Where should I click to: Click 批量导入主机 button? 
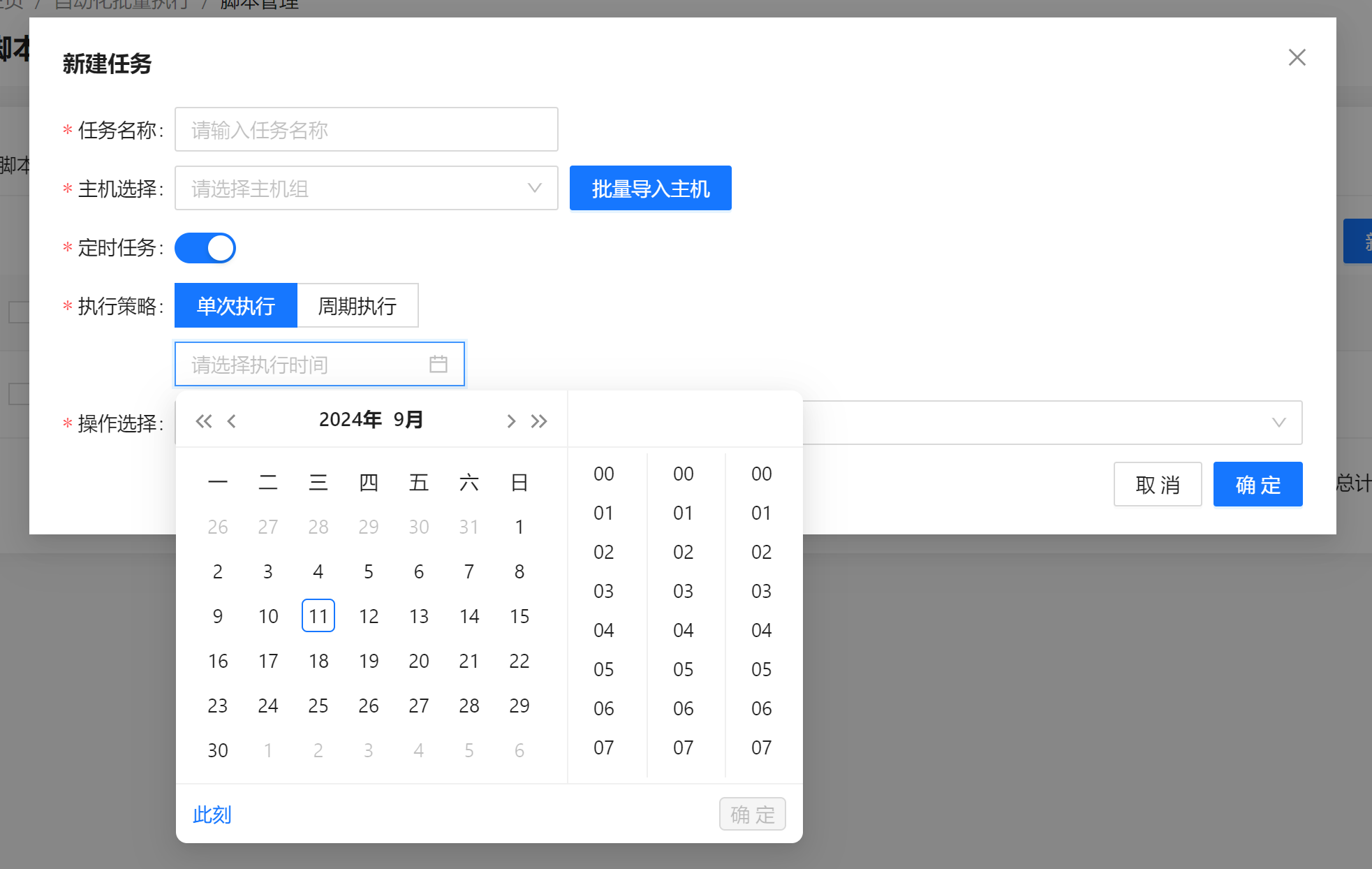click(x=650, y=188)
